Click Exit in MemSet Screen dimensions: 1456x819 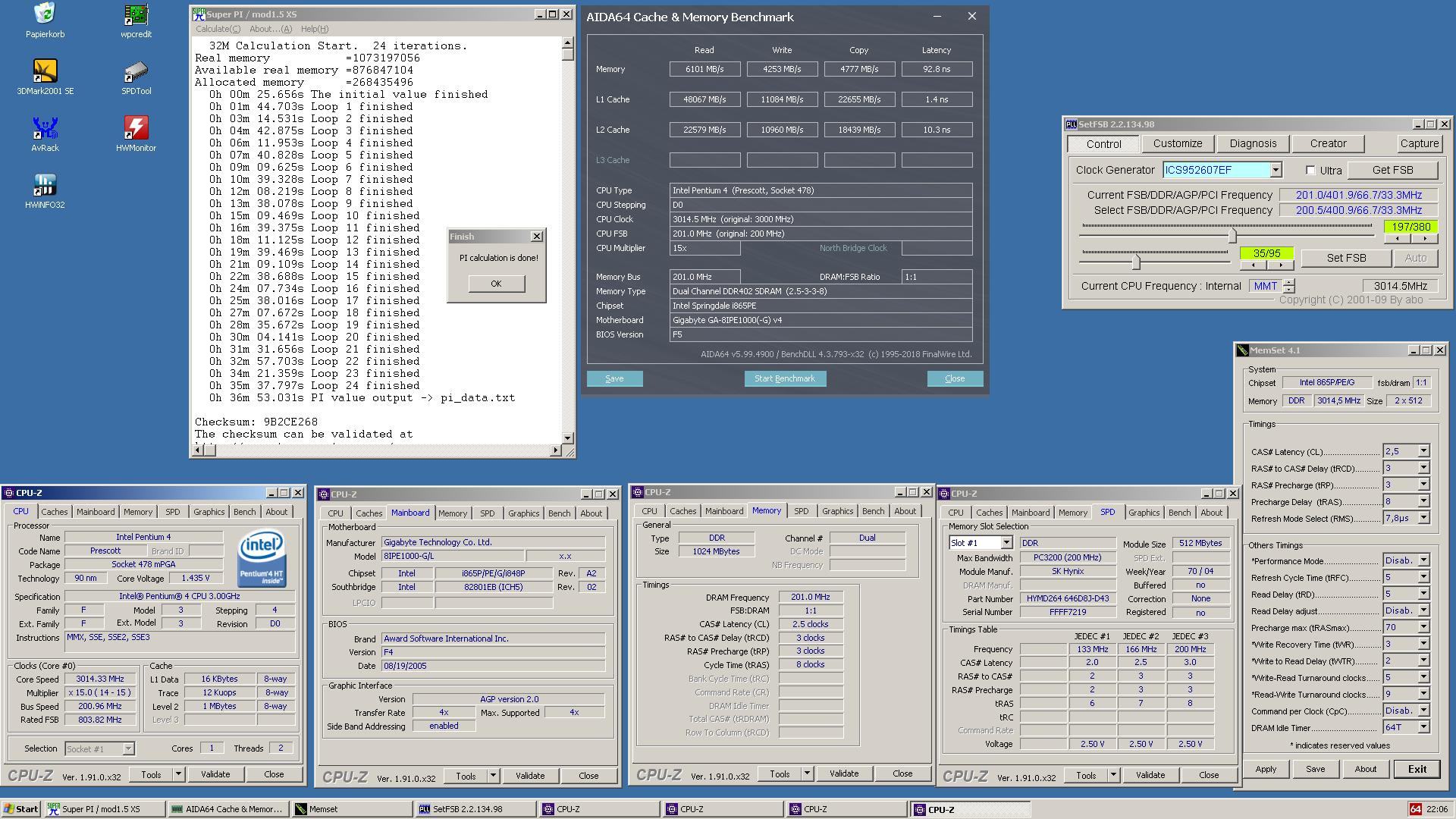(x=1417, y=769)
